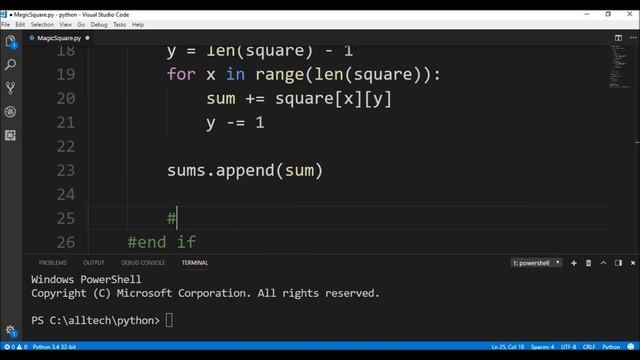640x360 pixels.
Task: Move panel to the right
Action: click(x=618, y=263)
